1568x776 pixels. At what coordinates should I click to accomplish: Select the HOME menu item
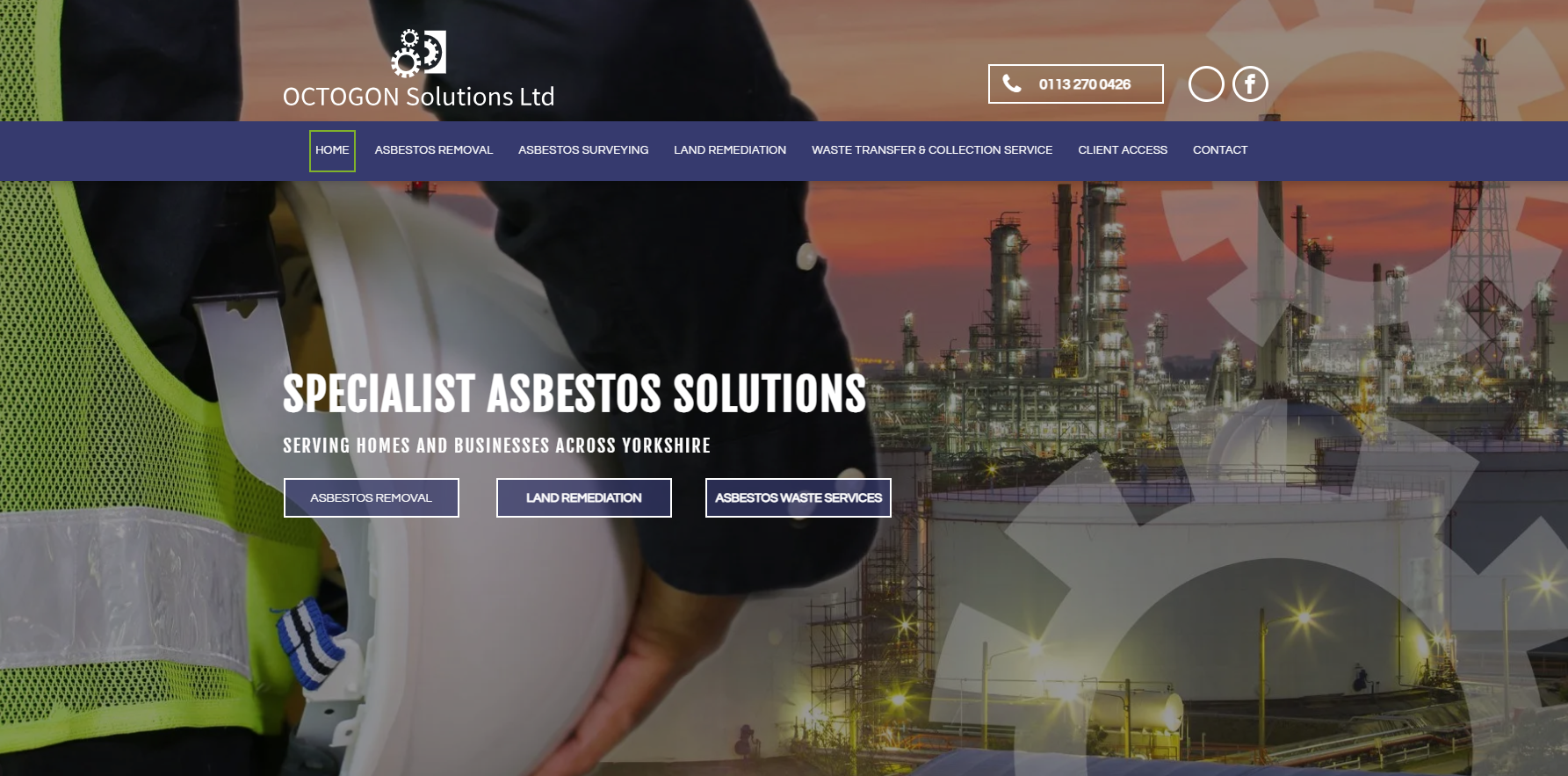point(332,150)
